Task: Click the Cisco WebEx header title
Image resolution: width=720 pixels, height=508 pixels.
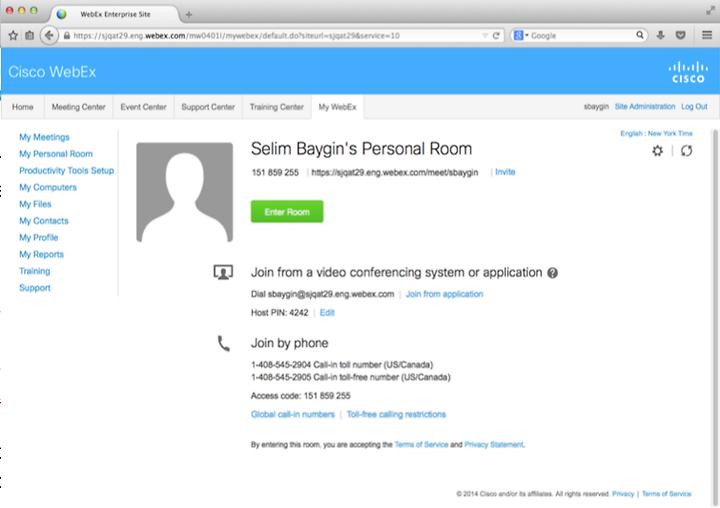Action: (52, 72)
